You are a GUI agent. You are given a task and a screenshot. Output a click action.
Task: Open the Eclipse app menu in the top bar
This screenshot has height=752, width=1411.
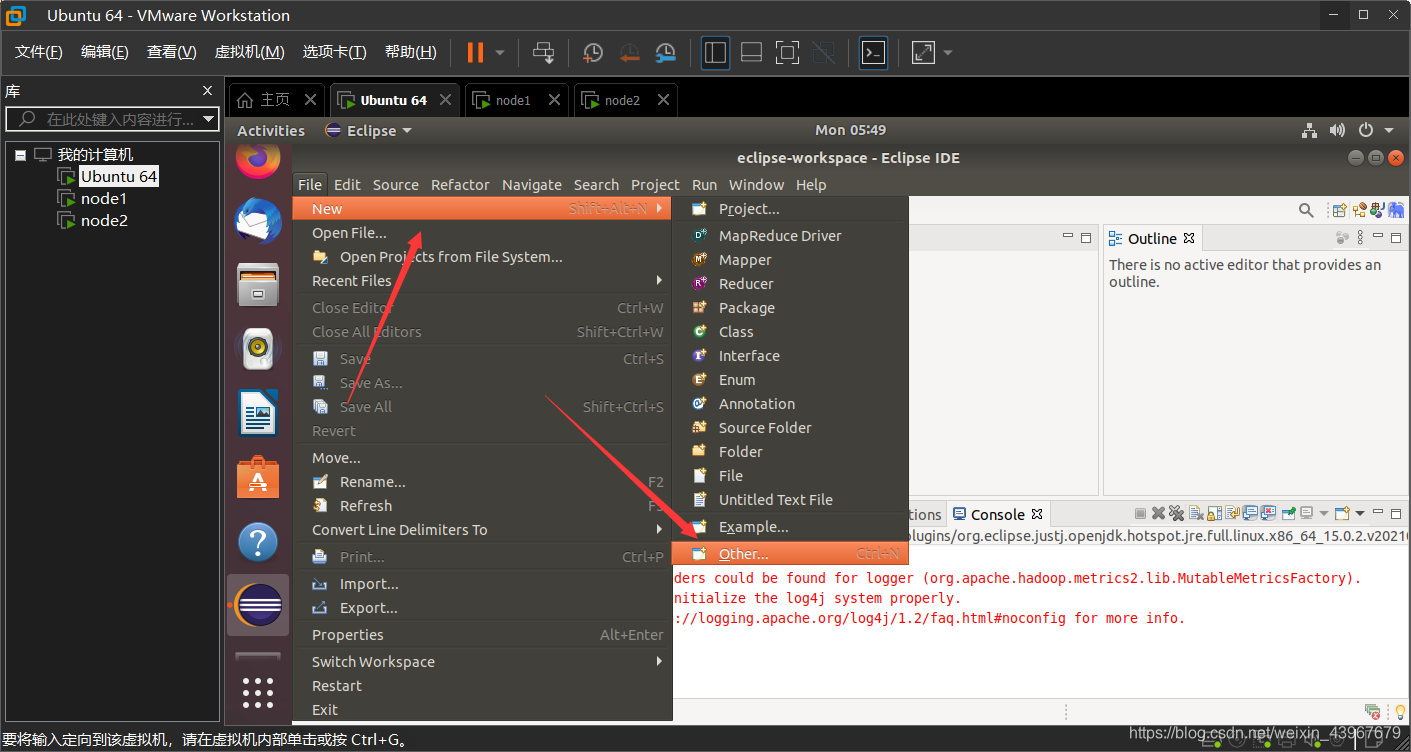click(x=369, y=130)
